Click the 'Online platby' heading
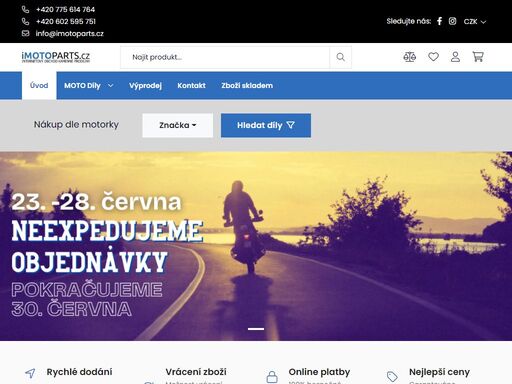The height and width of the screenshot is (384, 512). click(319, 372)
